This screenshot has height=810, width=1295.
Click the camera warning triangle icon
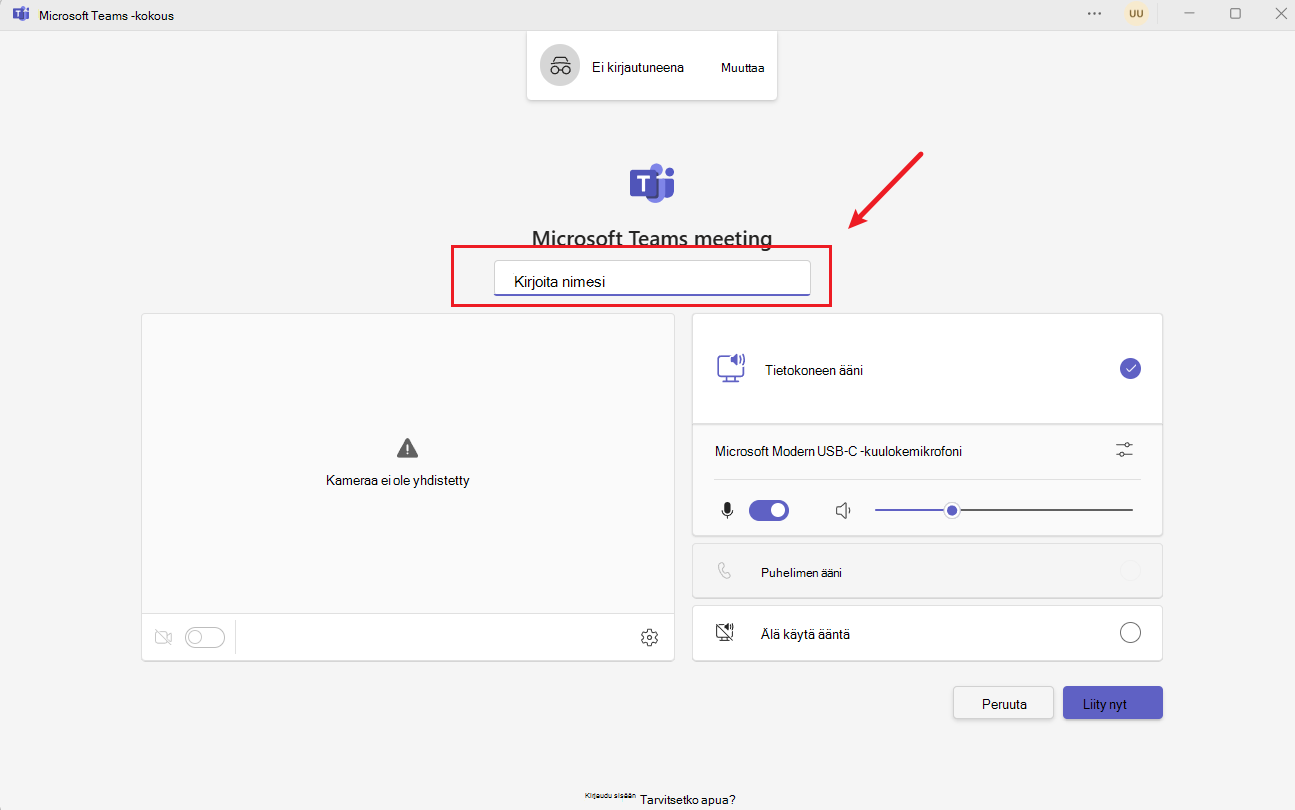pos(407,448)
